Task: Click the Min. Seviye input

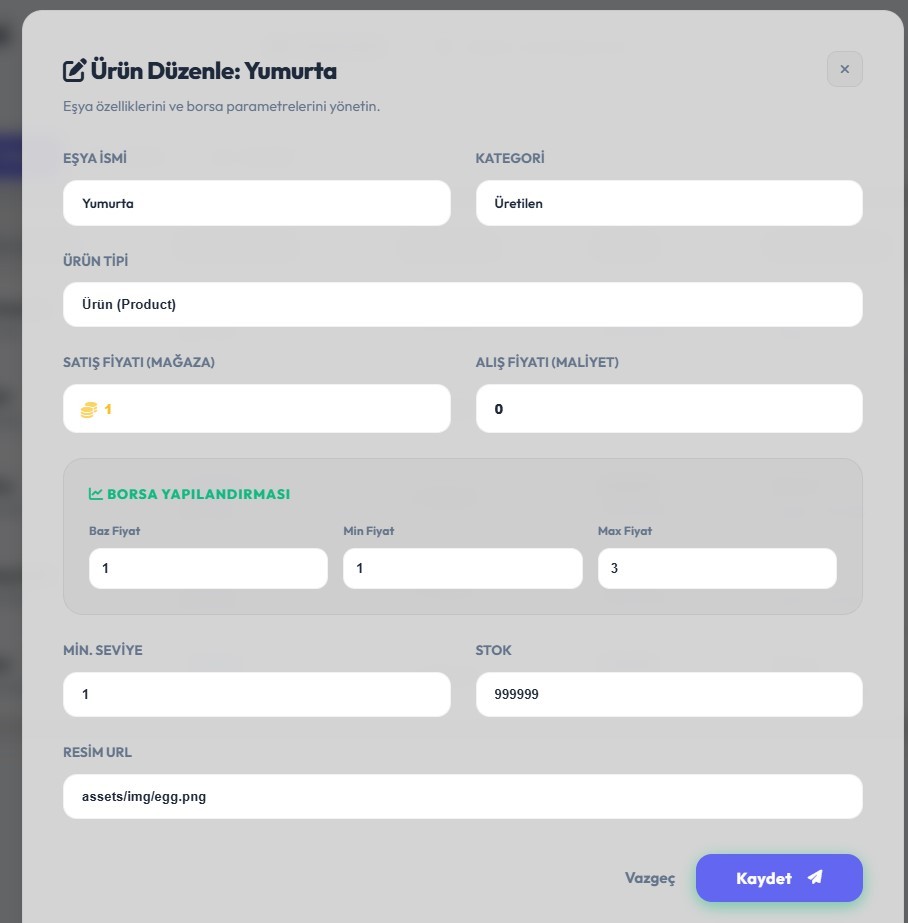Action: (256, 694)
